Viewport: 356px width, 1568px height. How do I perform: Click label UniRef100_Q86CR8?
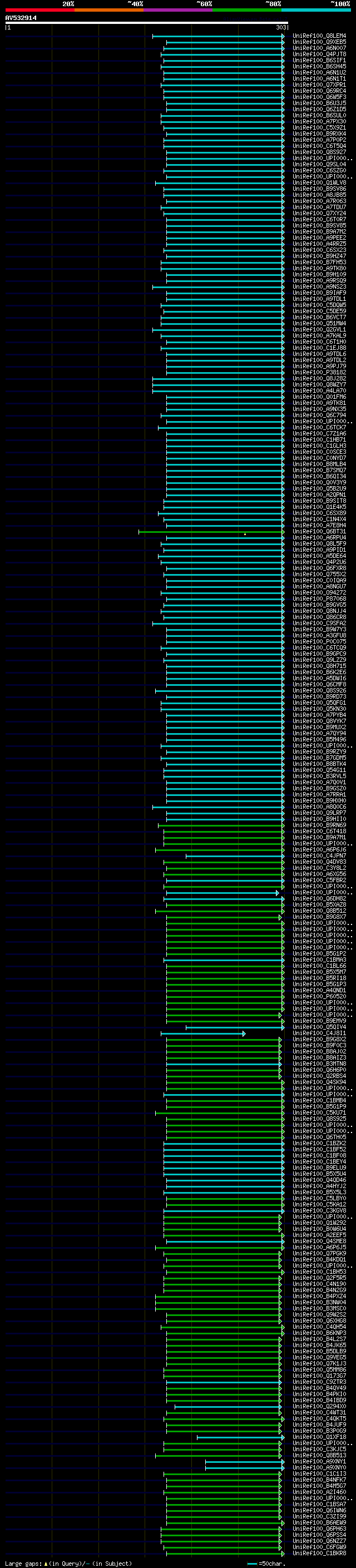pyautogui.click(x=319, y=617)
